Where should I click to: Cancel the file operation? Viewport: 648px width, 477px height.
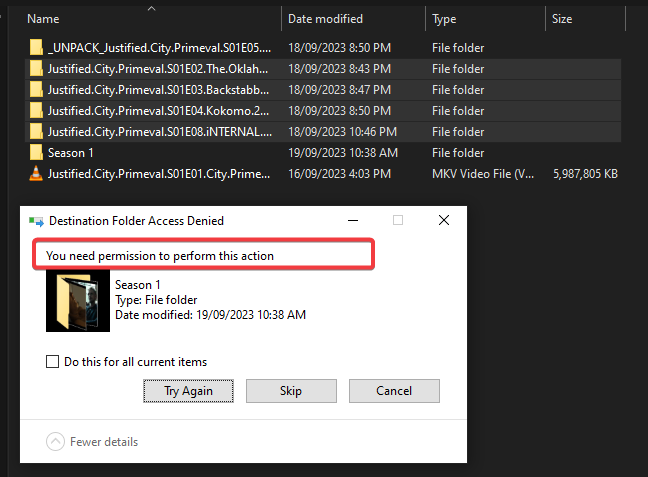394,391
